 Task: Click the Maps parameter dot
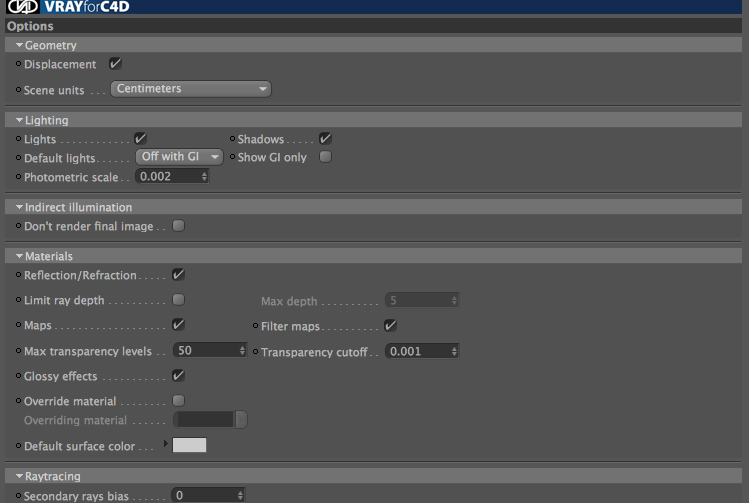click(19, 325)
